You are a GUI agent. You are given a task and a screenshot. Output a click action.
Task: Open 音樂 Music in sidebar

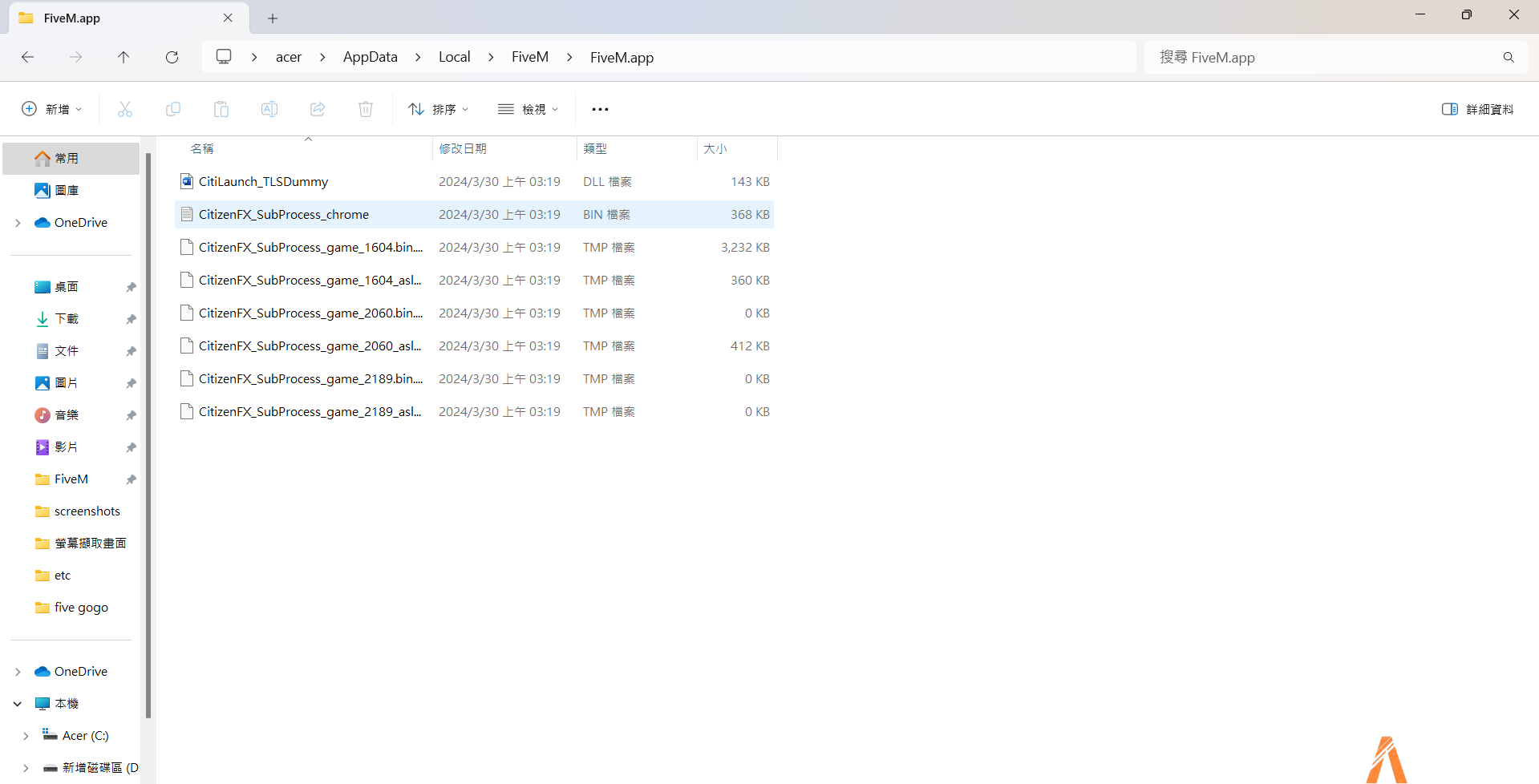point(71,415)
